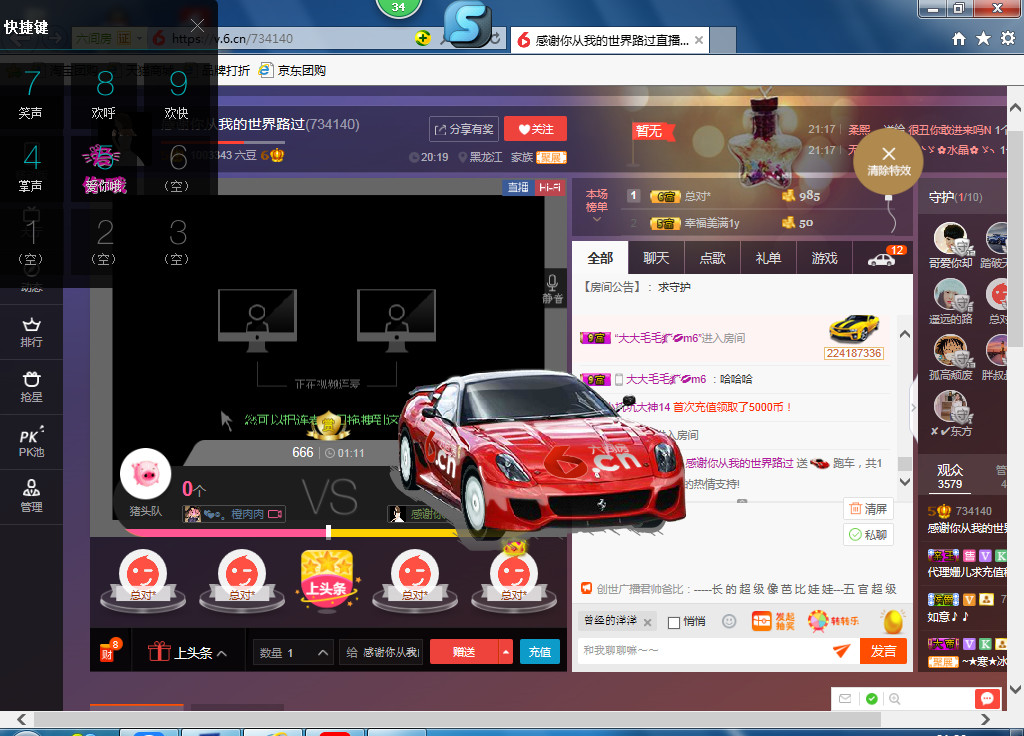Viewport: 1024px width, 736px height.
Task: Pick shortcut 9 欢快 sound effect
Action: 177,94
